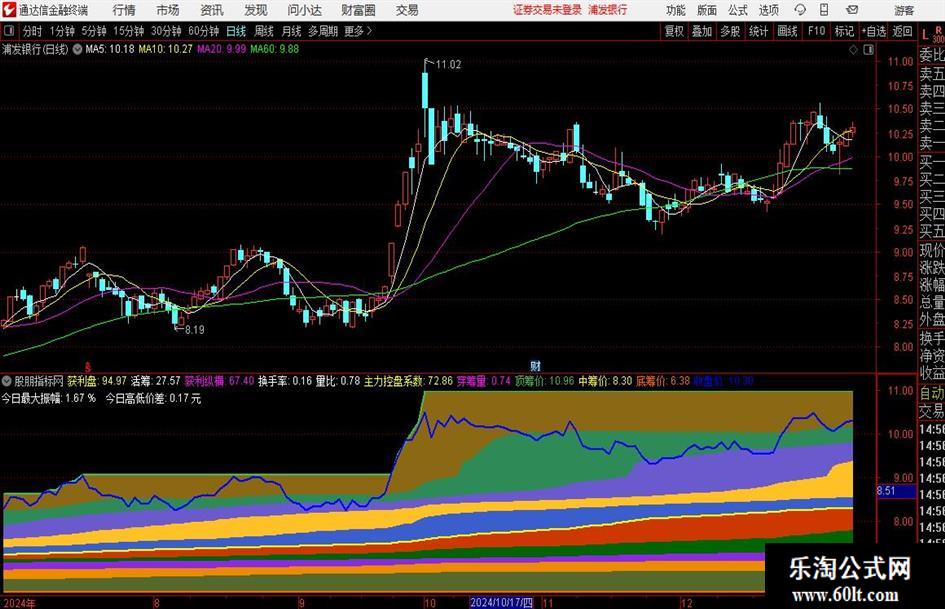Click the 复权 toolbar button
The height and width of the screenshot is (609, 945).
[x=674, y=31]
